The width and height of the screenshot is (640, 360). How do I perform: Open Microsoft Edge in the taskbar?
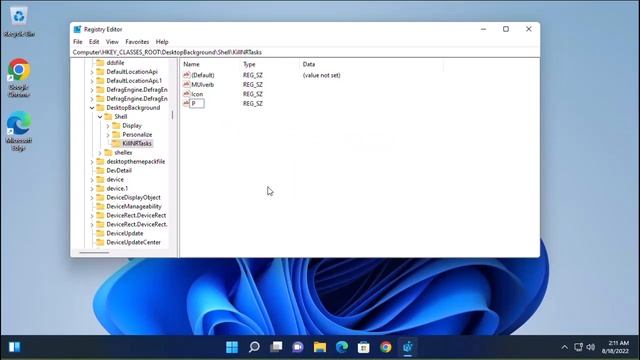[x=342, y=347]
